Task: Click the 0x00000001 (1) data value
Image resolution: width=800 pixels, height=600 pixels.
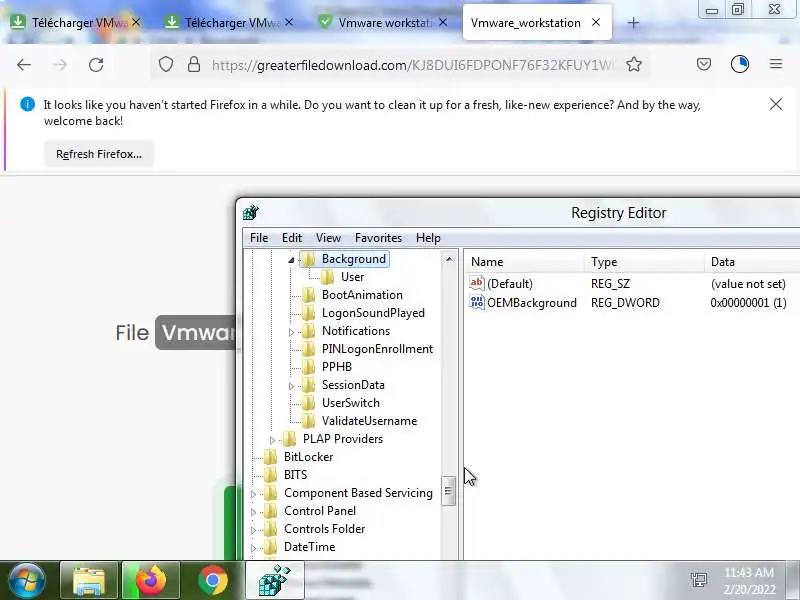Action: point(748,303)
